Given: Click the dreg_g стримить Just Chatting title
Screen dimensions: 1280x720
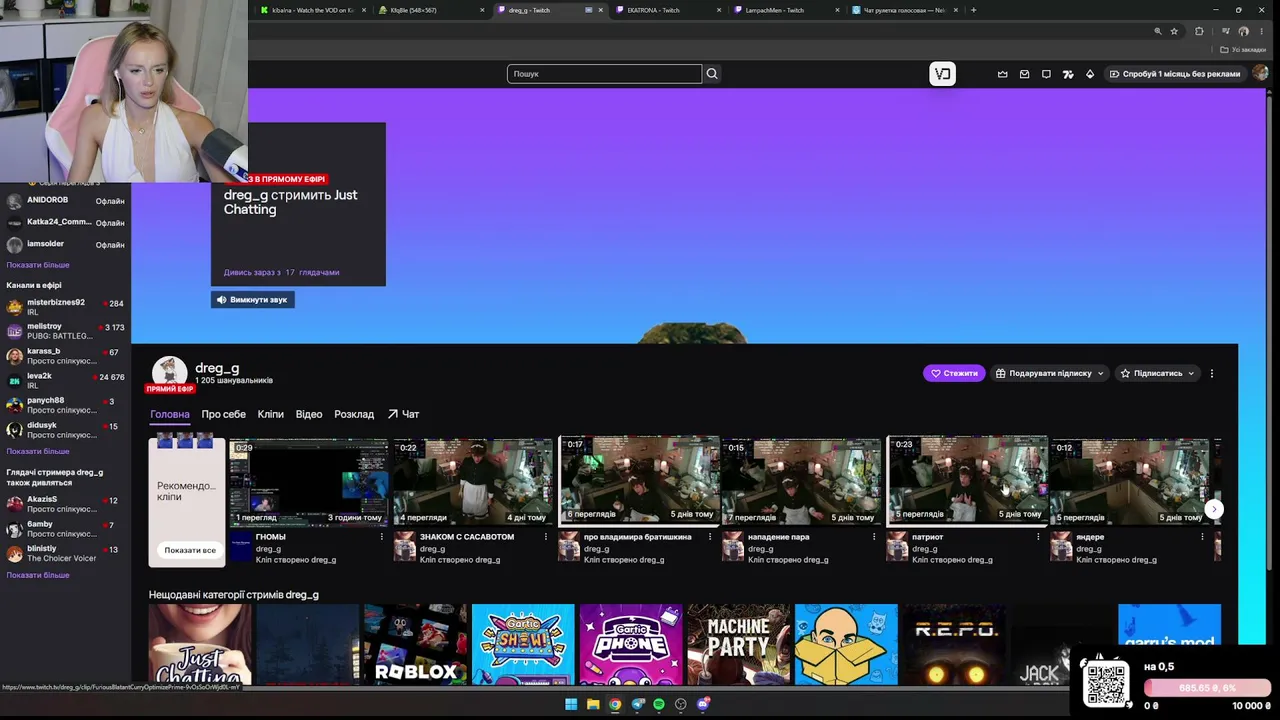Looking at the screenshot, I should coord(290,202).
